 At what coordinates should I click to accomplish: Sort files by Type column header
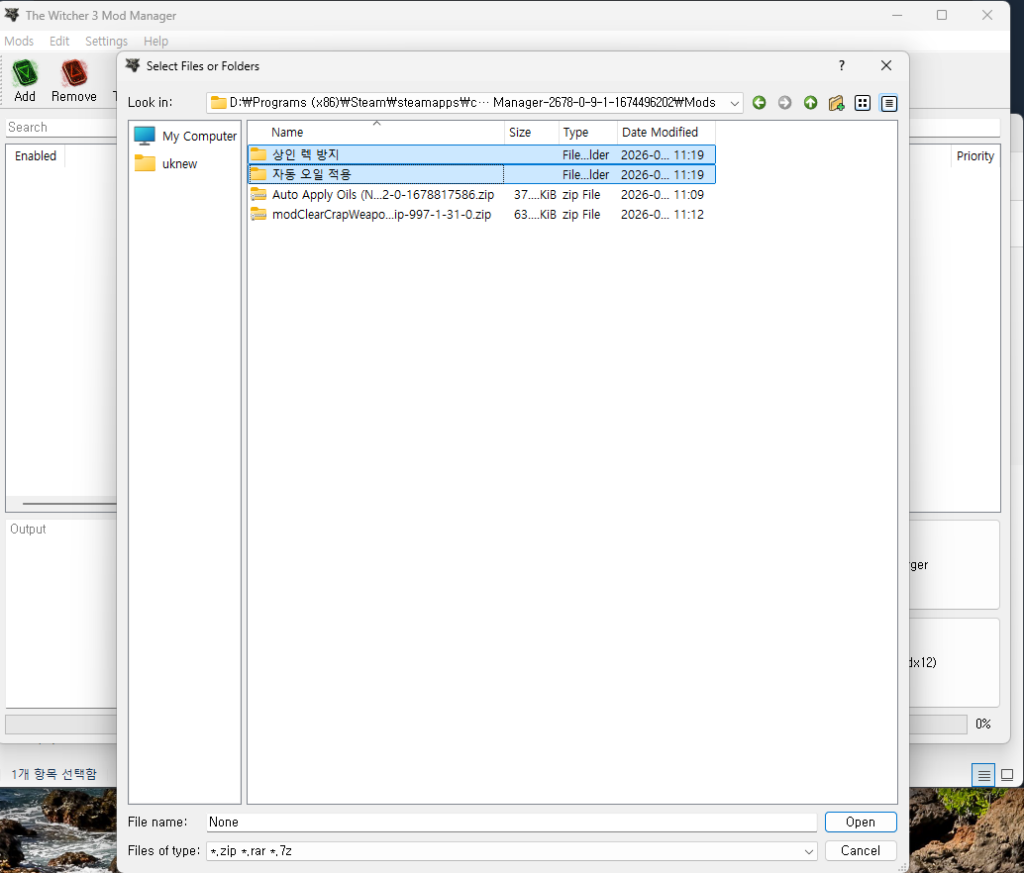click(x=588, y=132)
